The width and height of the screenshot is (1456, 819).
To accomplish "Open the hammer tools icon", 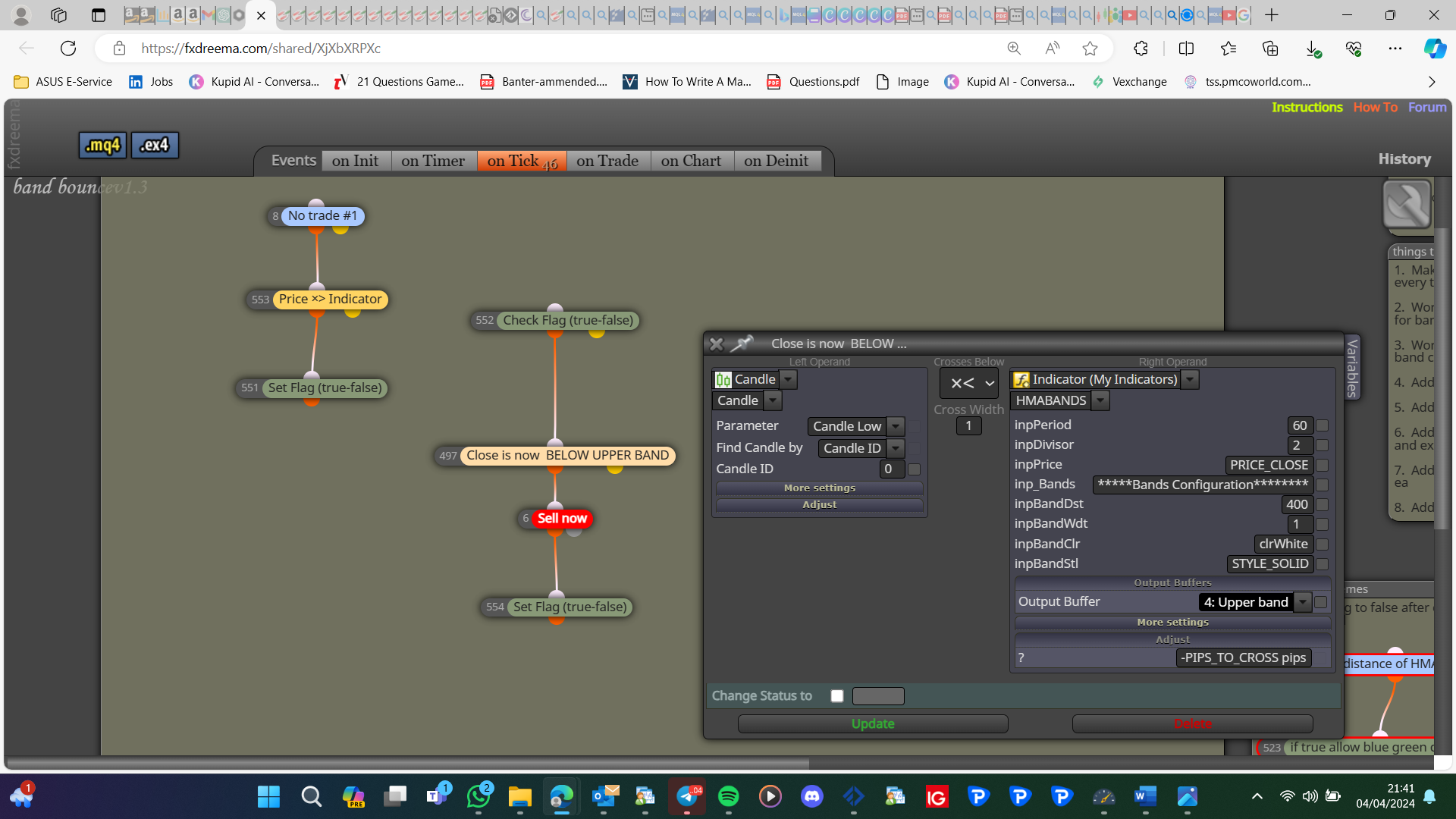I will point(1407,204).
